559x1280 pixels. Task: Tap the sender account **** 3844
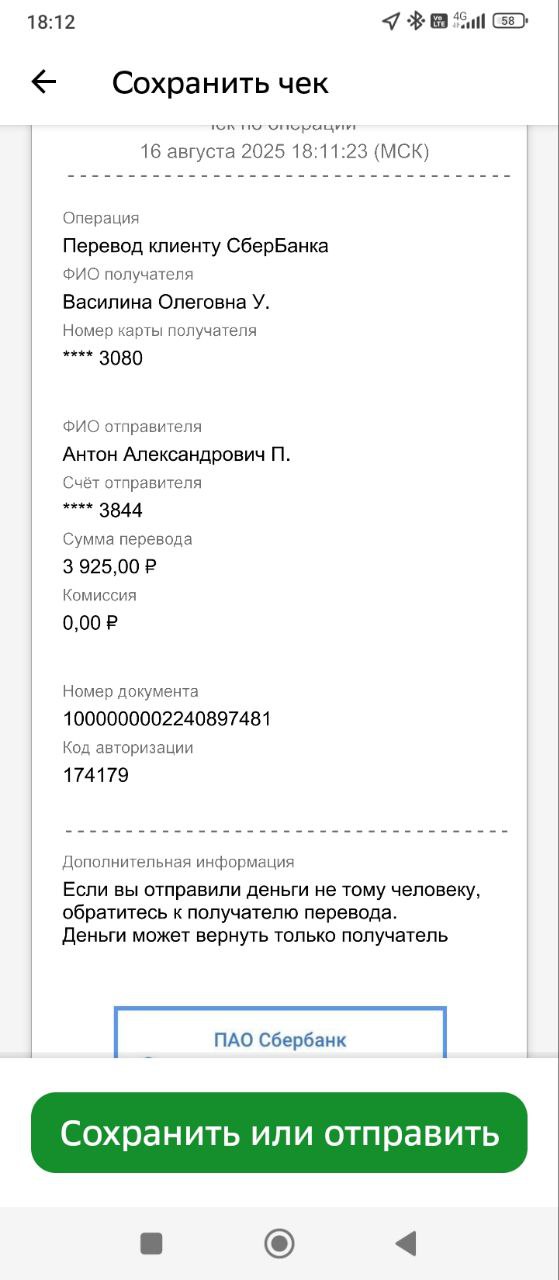(x=102, y=511)
